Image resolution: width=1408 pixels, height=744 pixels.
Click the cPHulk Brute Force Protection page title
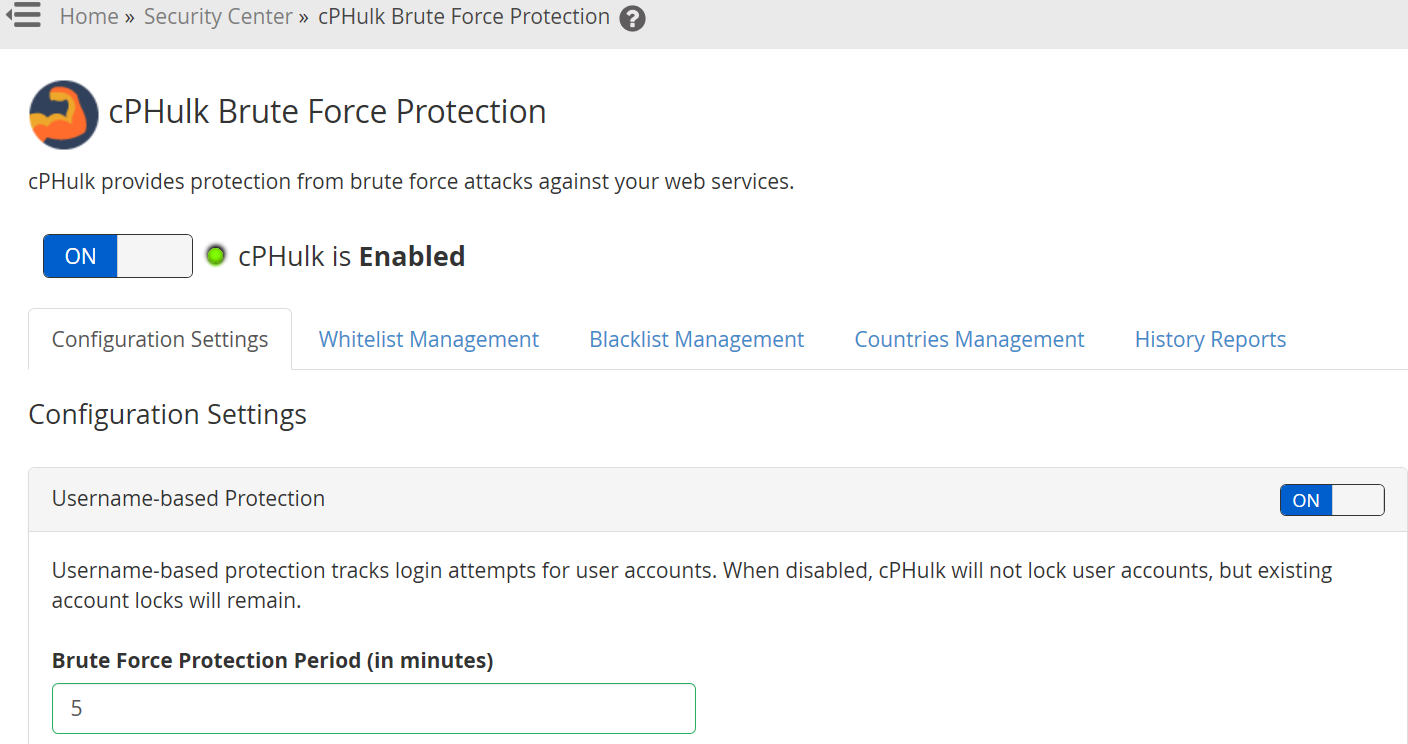pos(328,111)
